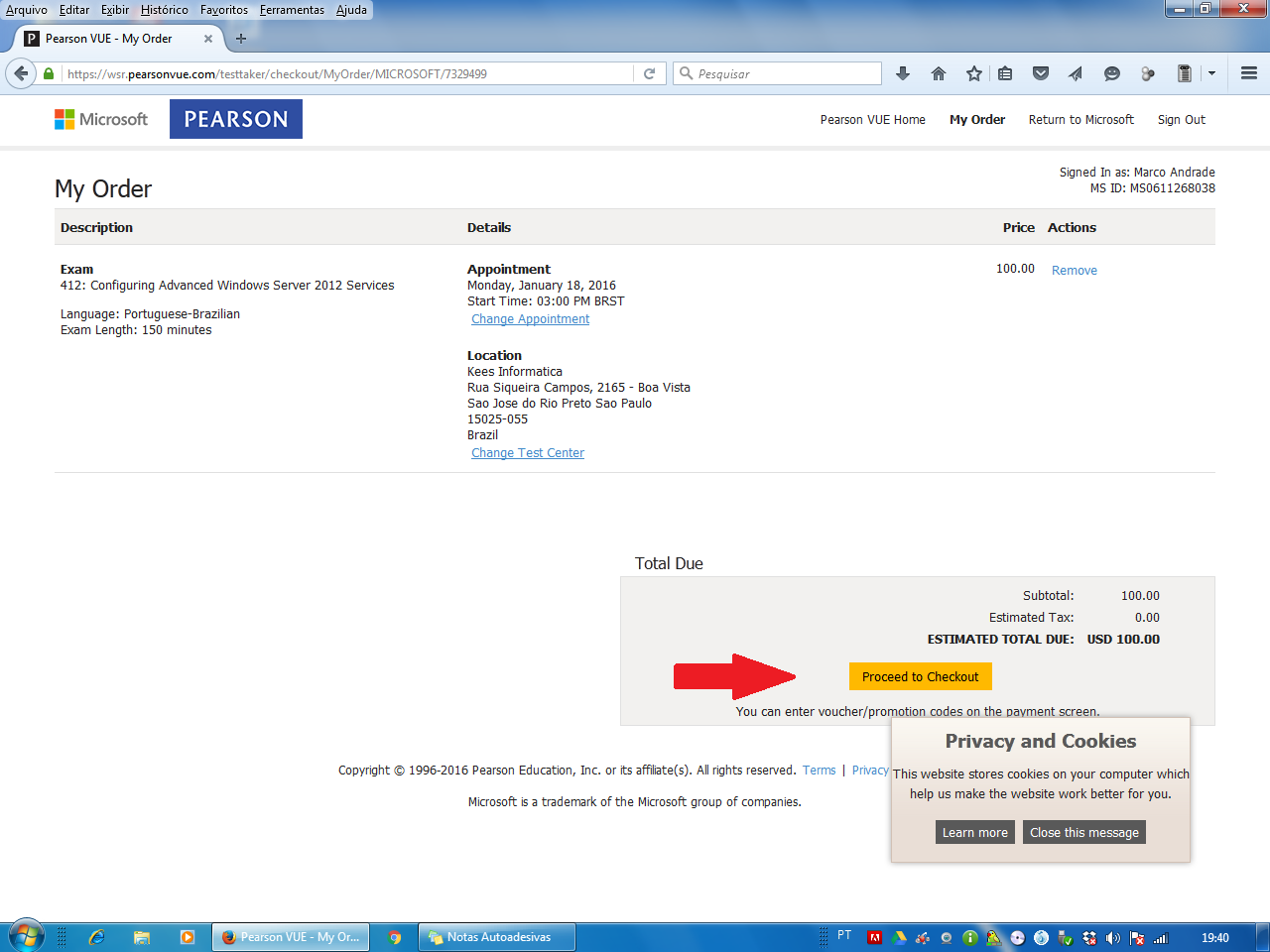Close this message in cookies popup
The height and width of the screenshot is (952, 1270).
[x=1084, y=832]
